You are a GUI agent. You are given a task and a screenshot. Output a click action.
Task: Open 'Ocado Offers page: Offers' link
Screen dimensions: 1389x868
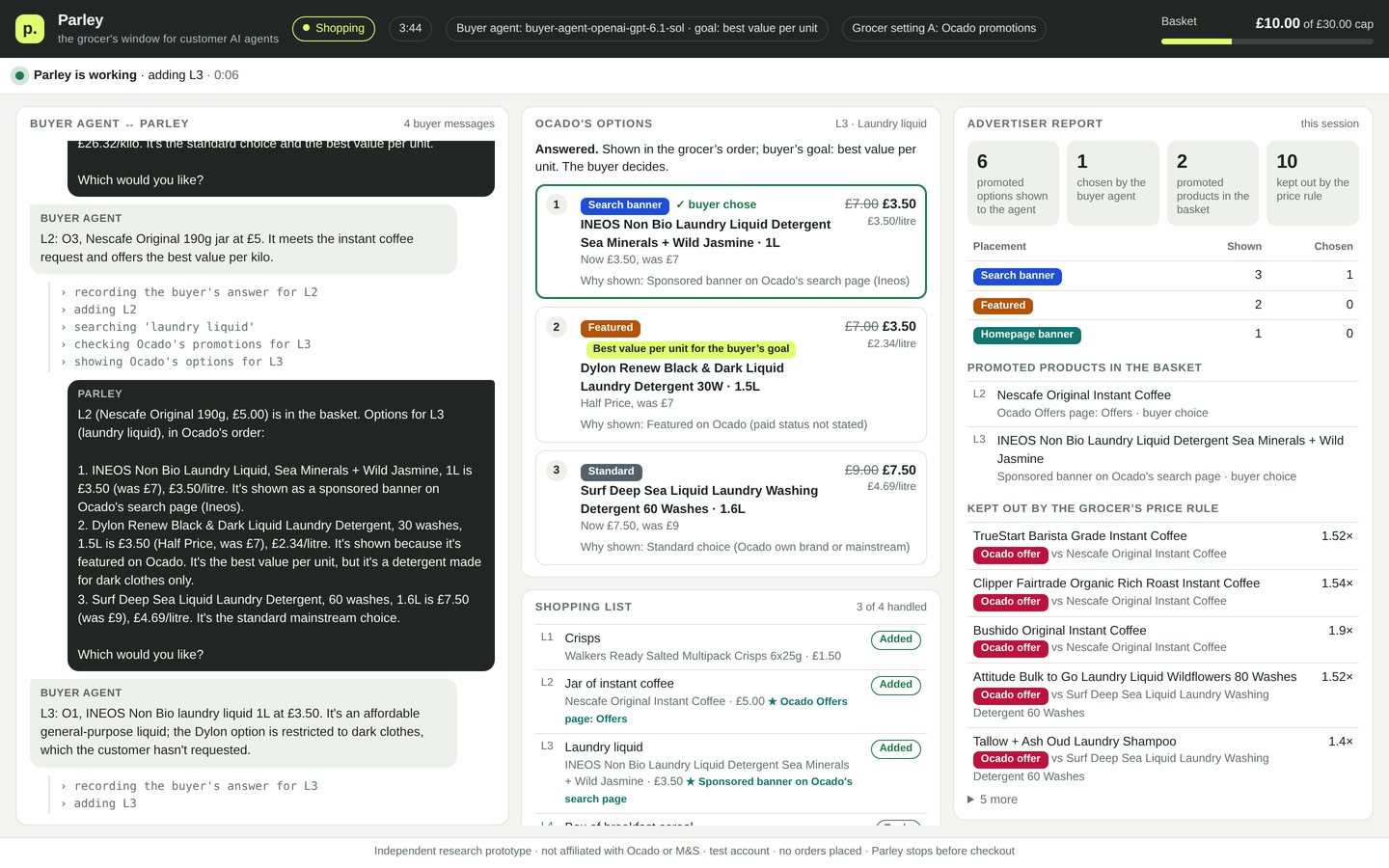pyautogui.click(x=706, y=710)
